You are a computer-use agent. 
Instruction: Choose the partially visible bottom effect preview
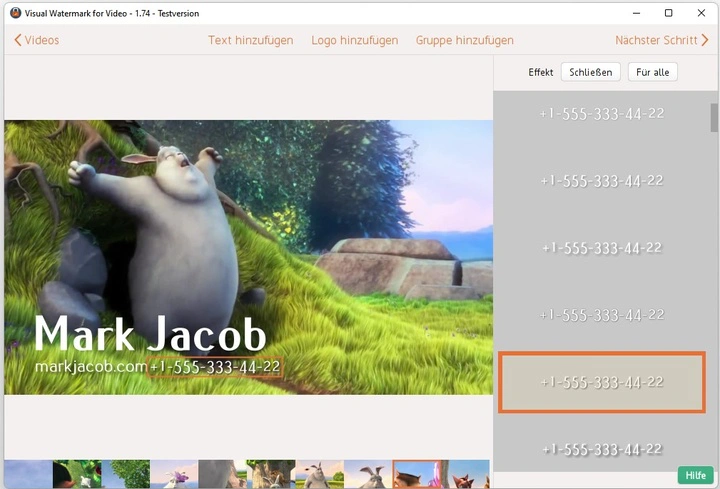tap(602, 449)
